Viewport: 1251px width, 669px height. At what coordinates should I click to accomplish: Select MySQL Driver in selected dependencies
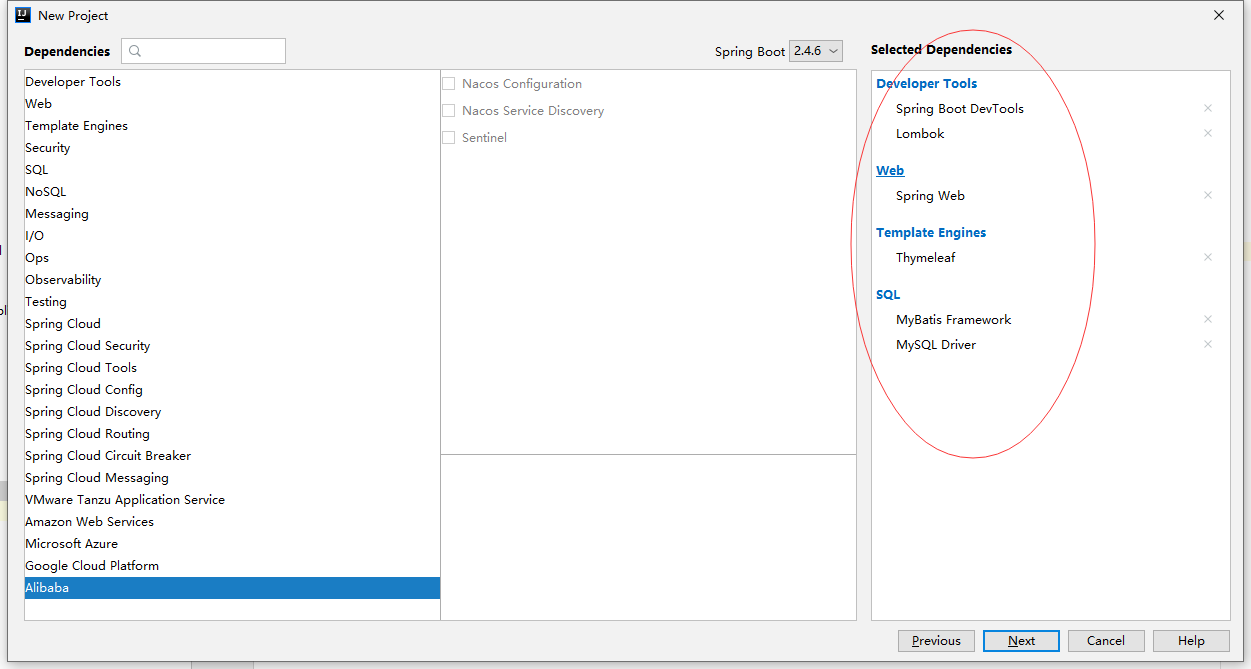point(936,345)
